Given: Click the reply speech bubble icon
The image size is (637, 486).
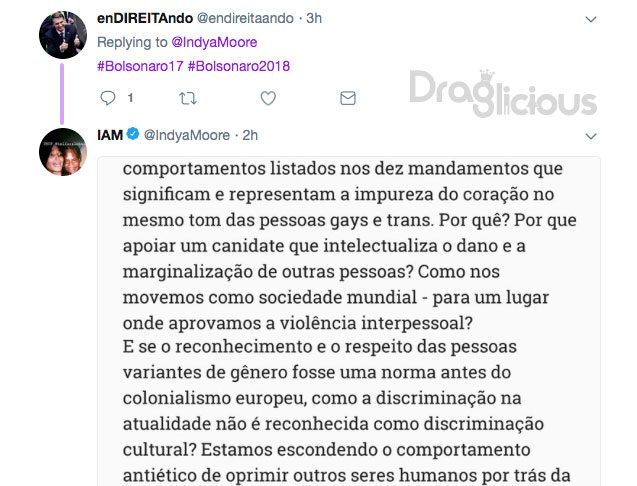Looking at the screenshot, I should 108,98.
